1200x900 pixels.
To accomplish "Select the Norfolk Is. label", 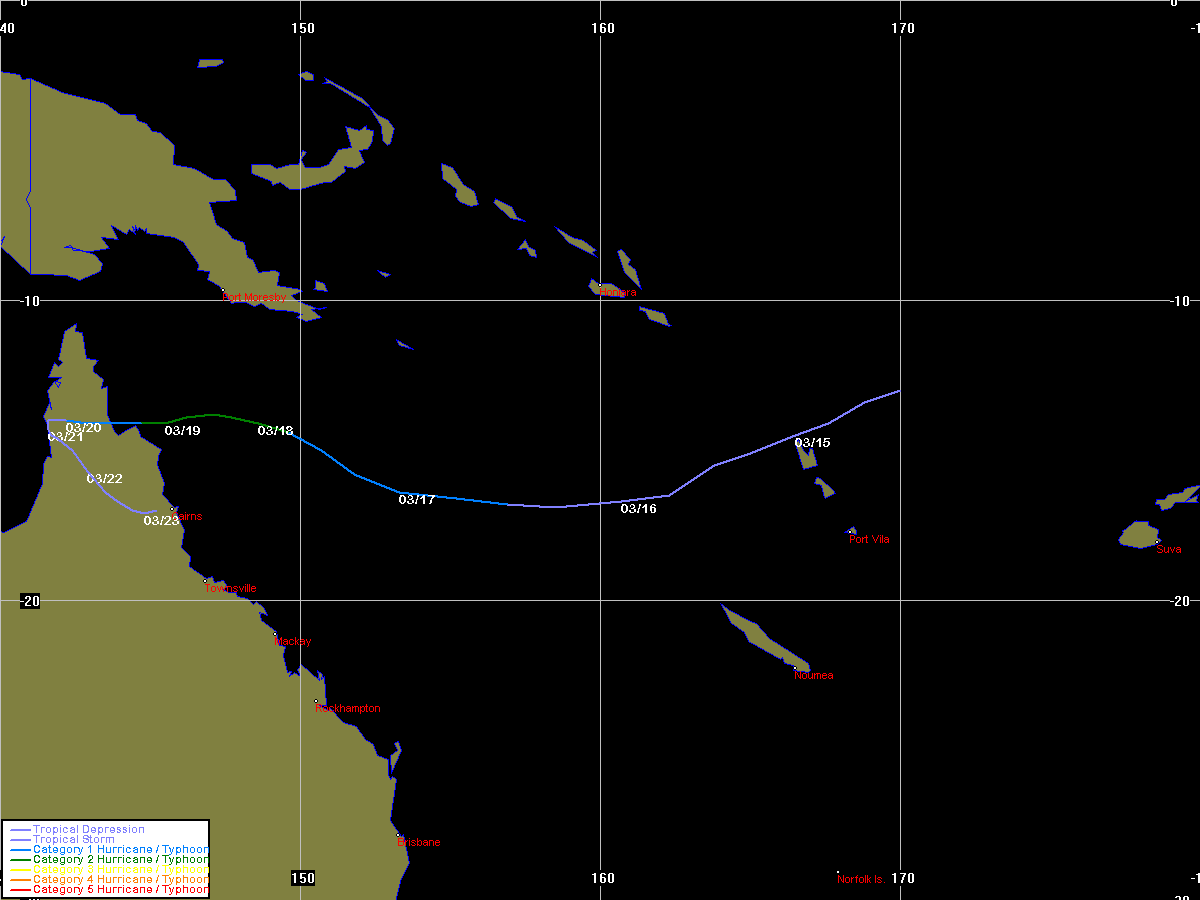I will click(862, 879).
